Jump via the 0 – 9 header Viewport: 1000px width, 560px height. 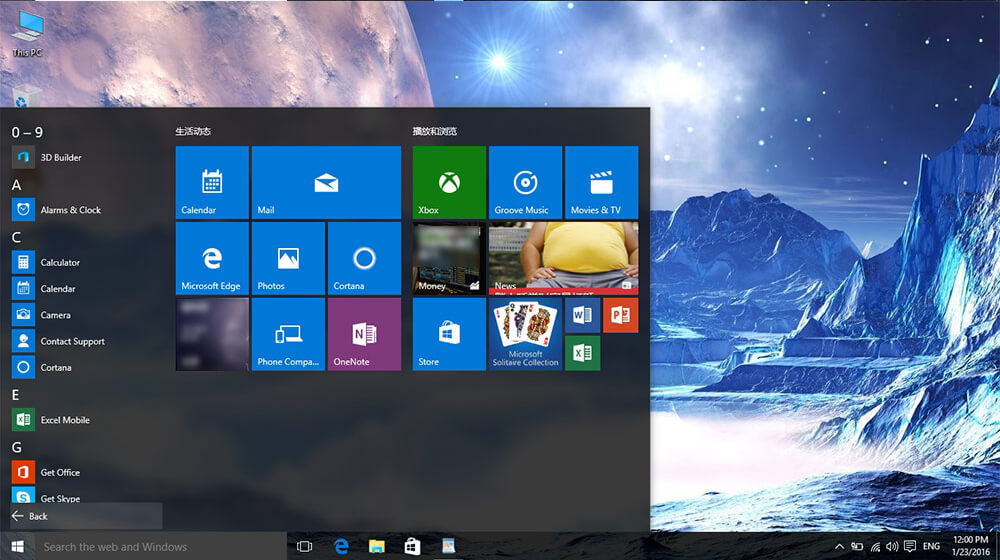(x=27, y=132)
